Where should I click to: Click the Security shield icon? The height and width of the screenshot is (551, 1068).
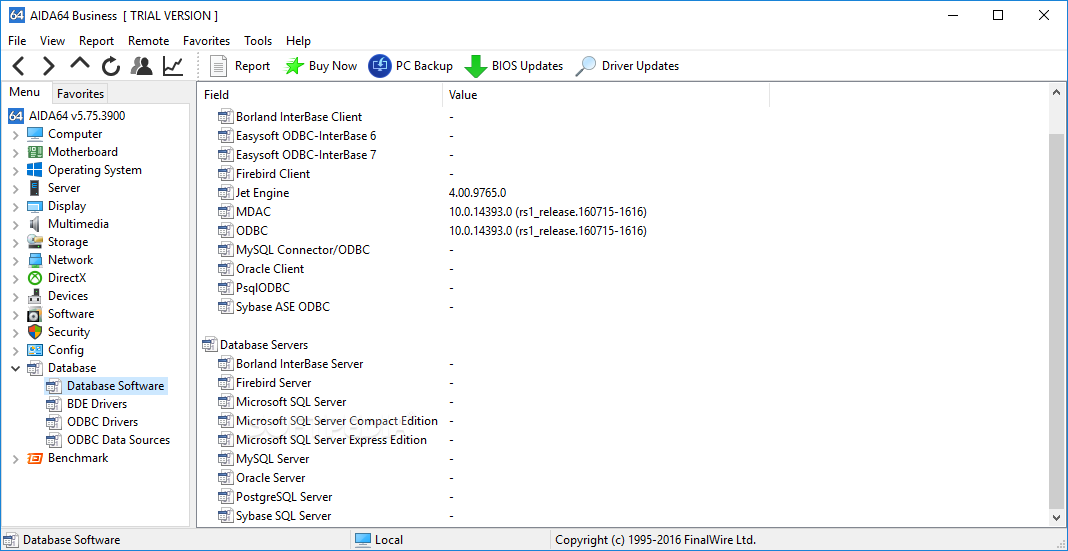(35, 332)
